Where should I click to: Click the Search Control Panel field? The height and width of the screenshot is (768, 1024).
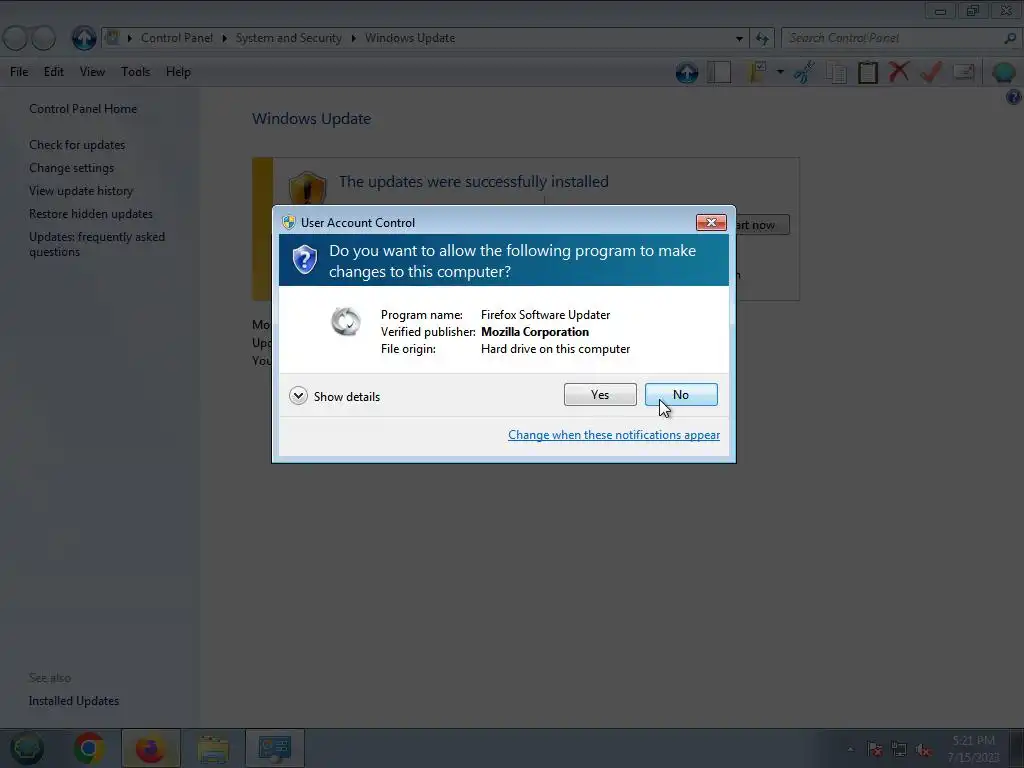coord(891,38)
